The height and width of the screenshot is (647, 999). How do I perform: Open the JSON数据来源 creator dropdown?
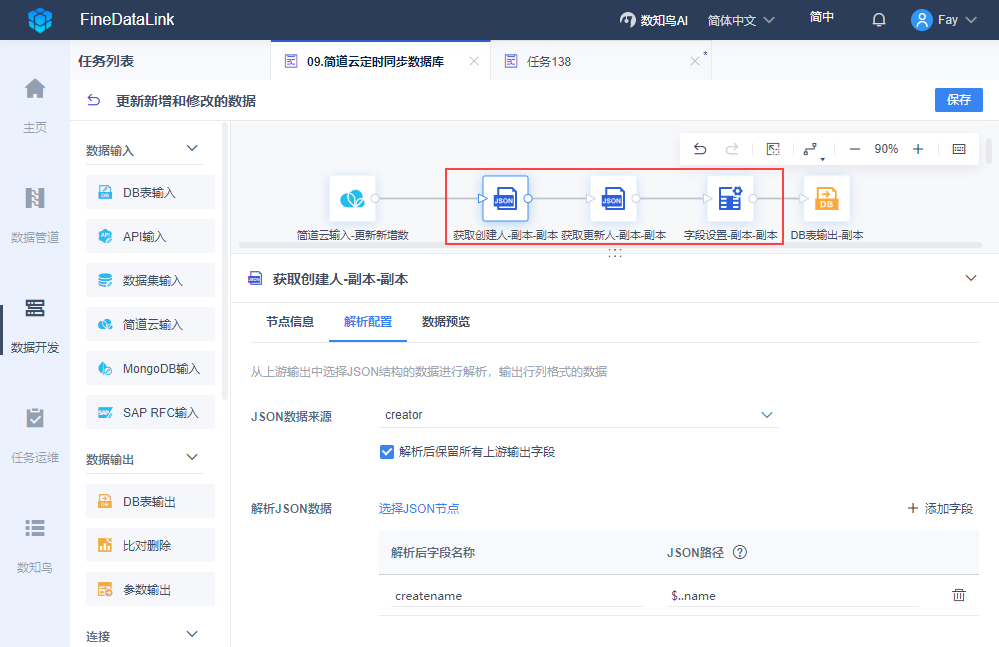tap(579, 415)
